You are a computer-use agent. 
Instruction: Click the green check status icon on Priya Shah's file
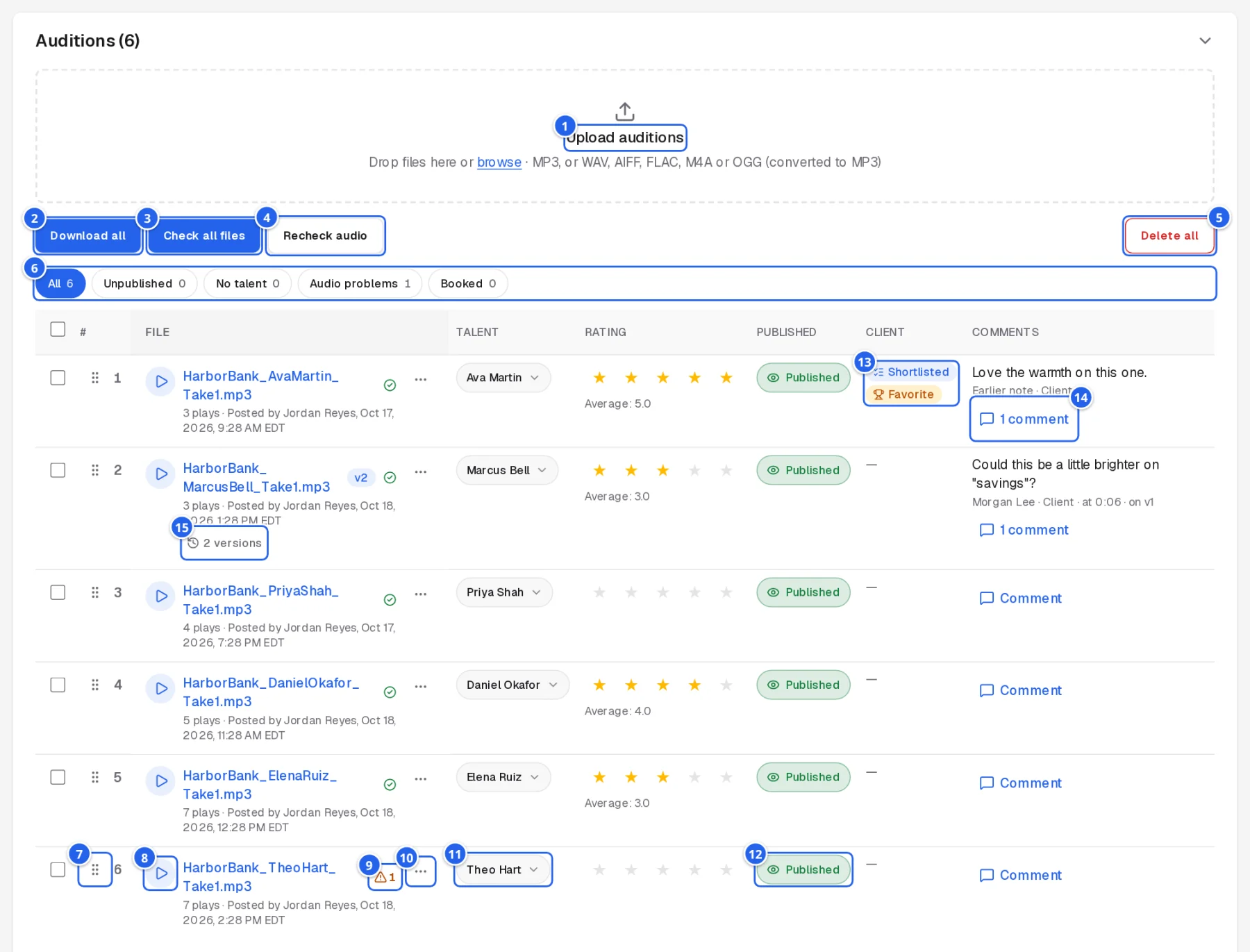coord(390,599)
